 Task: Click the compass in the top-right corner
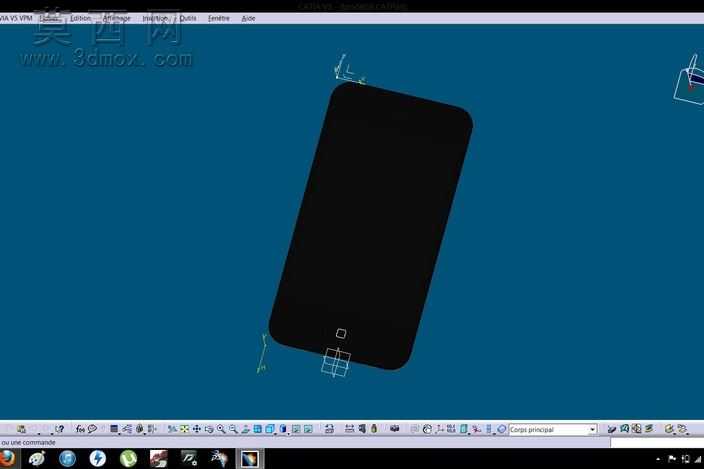(689, 80)
